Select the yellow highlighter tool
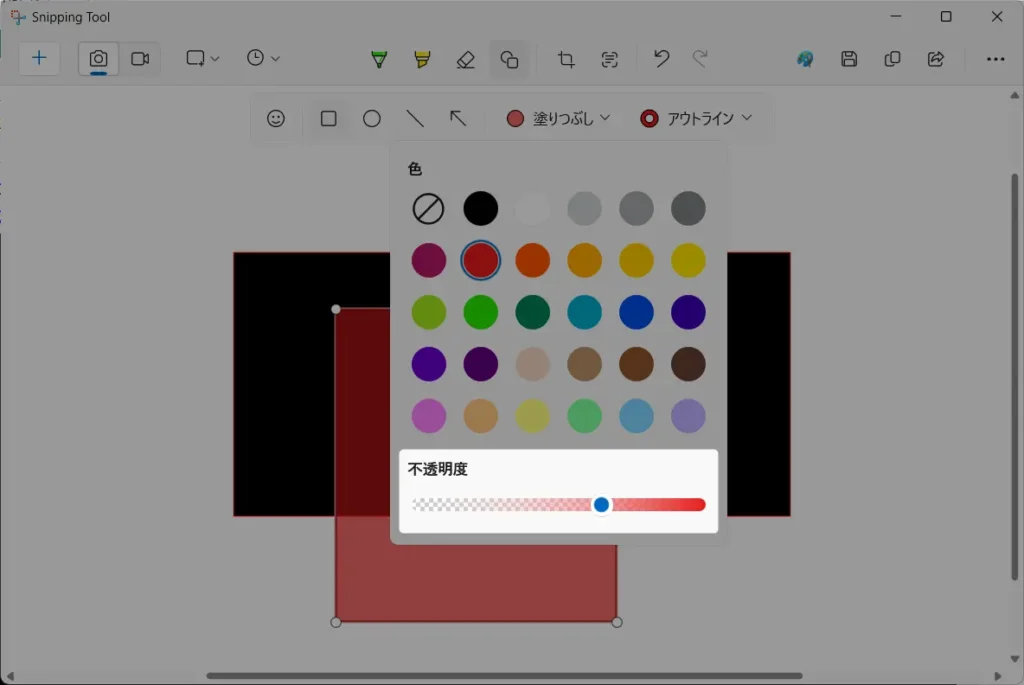 [422, 59]
